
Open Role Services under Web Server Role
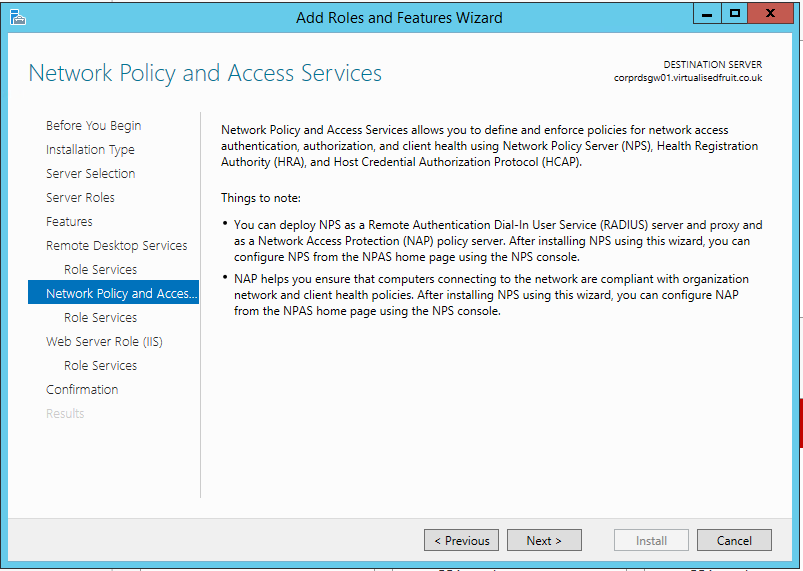[x=100, y=365]
